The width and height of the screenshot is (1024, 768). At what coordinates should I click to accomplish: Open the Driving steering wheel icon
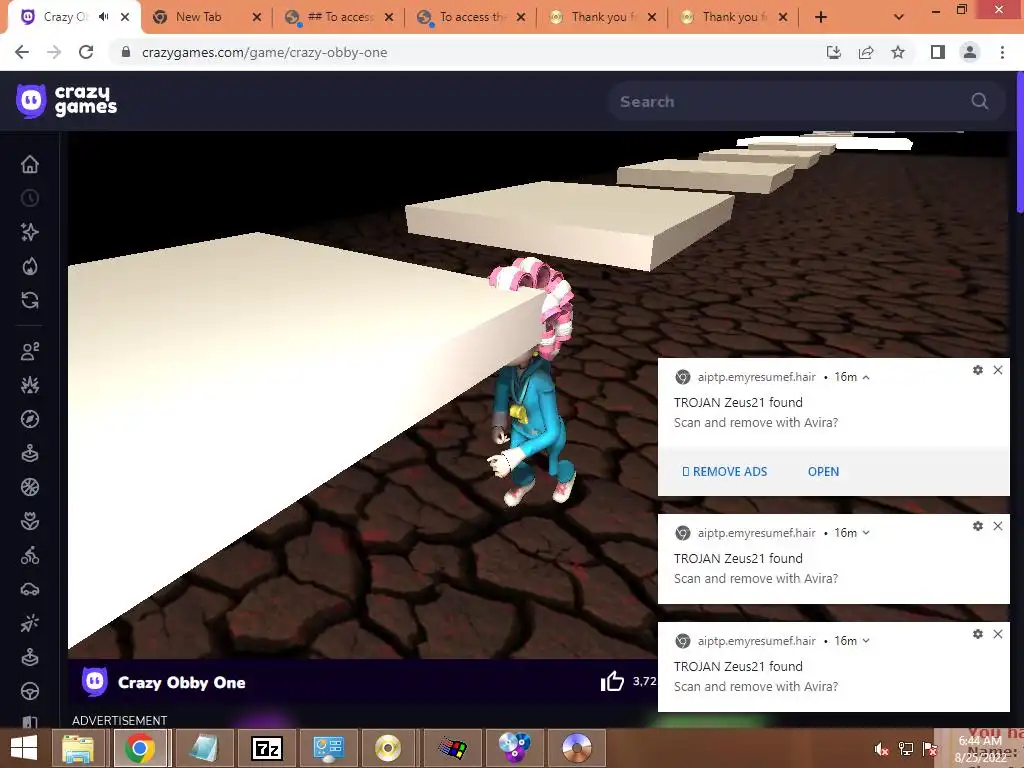[30, 691]
